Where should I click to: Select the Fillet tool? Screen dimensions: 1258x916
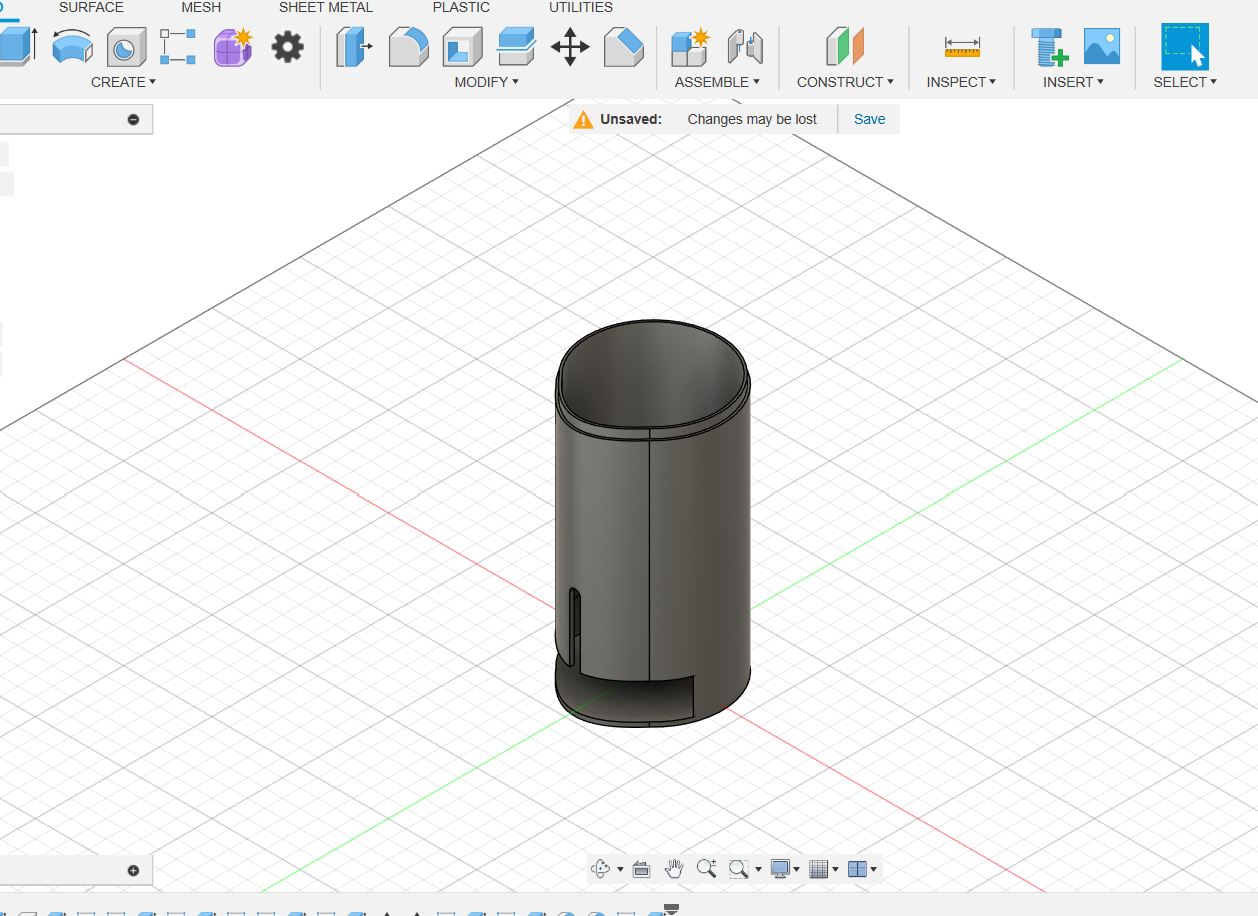(x=408, y=47)
